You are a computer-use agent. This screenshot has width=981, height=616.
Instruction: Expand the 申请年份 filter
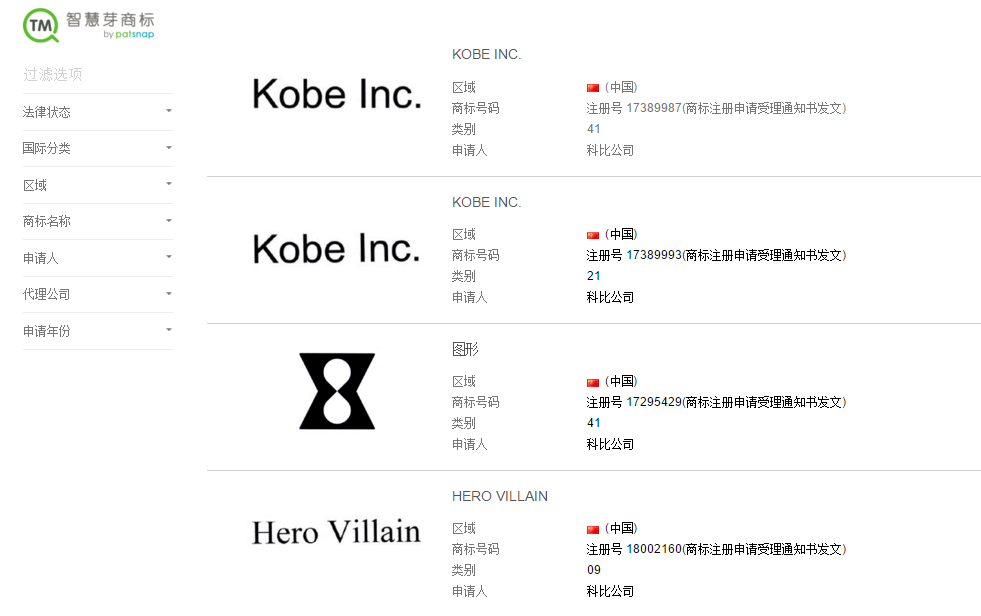point(97,330)
